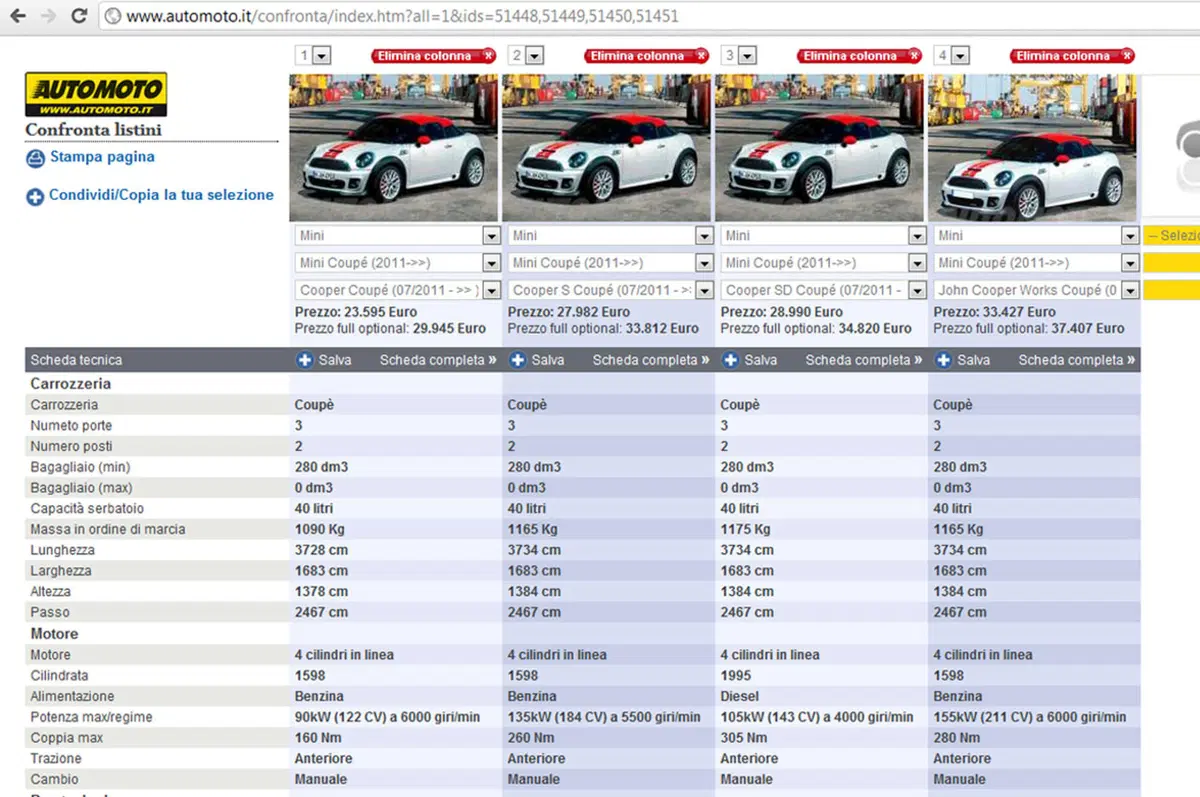Image resolution: width=1200 pixels, height=797 pixels.
Task: Open the Cooper Coupé version dropdown
Action: tap(397, 290)
